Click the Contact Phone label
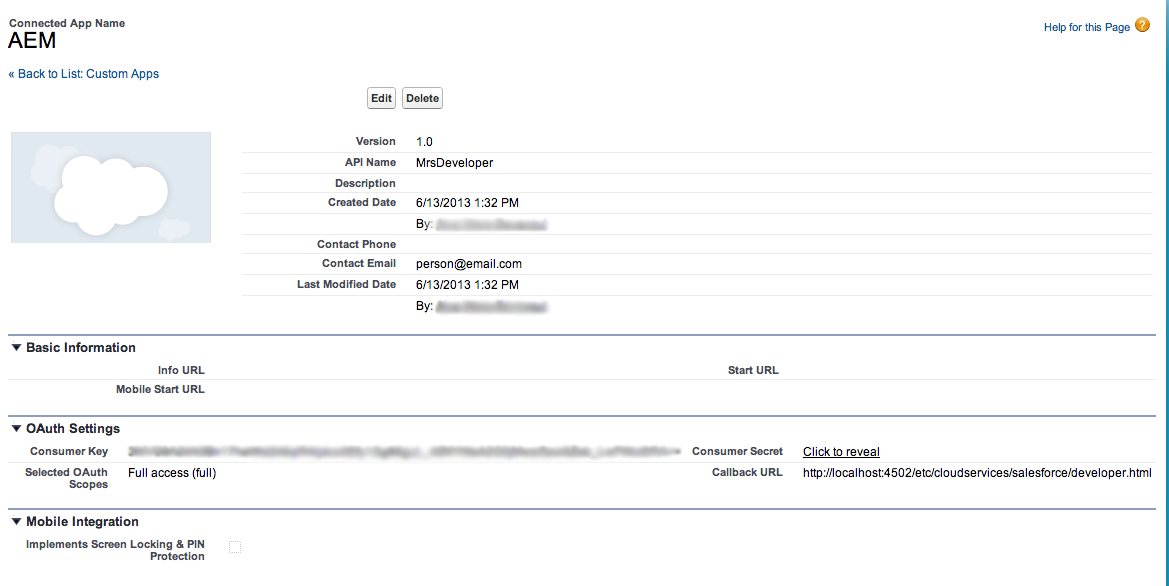 [x=356, y=244]
